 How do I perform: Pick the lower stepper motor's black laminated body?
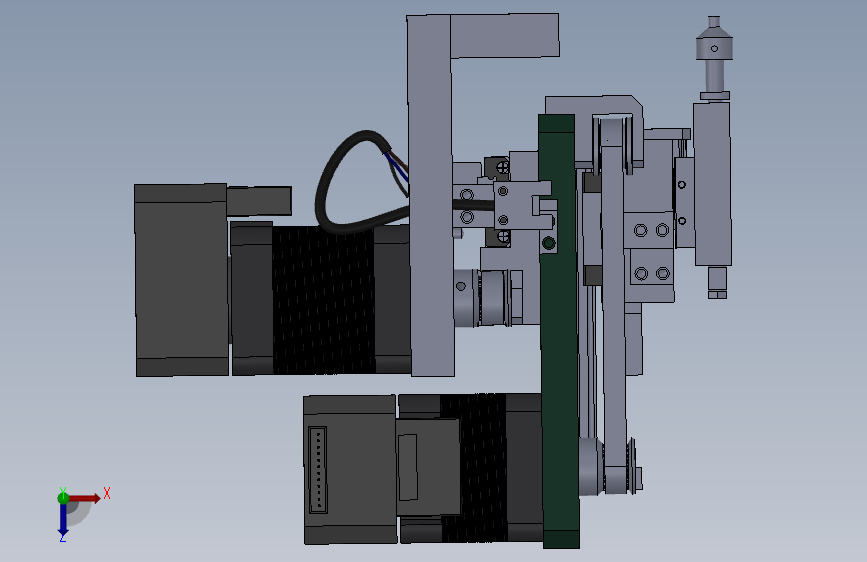484,467
